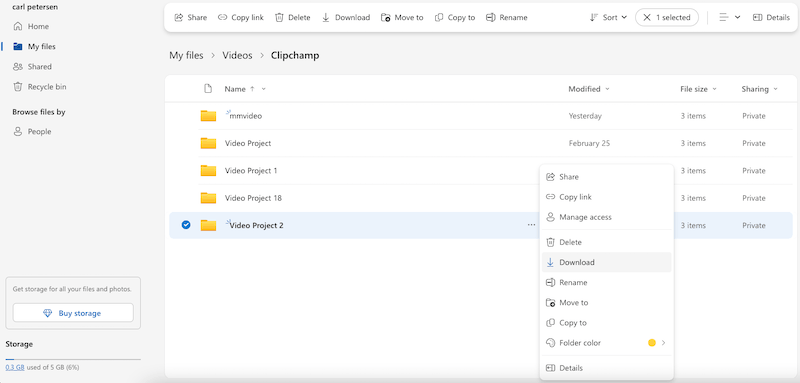
Task: Click the Video Project 2 folder icon
Action: pos(208,225)
